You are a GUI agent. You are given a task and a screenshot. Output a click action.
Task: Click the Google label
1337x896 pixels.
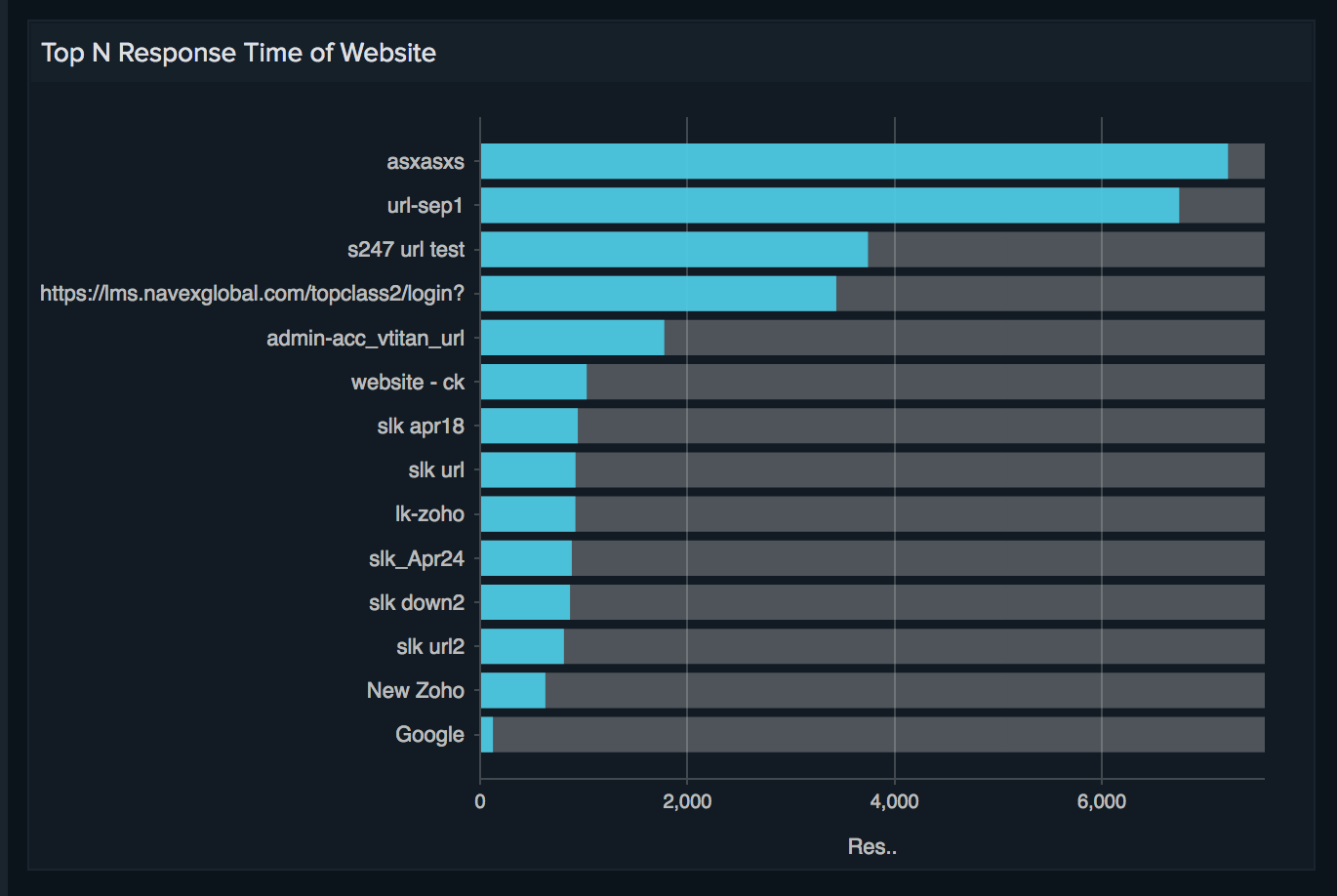coord(429,733)
